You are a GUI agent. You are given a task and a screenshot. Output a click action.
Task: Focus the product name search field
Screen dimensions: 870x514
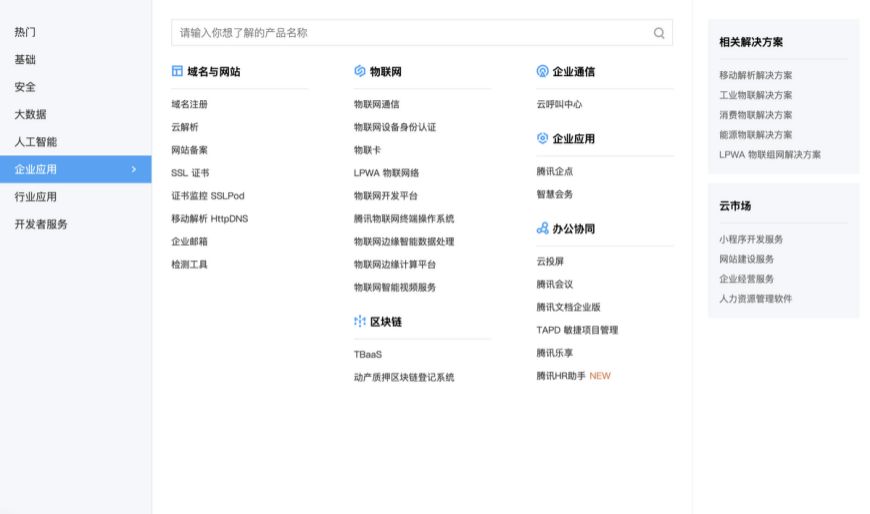click(x=422, y=33)
